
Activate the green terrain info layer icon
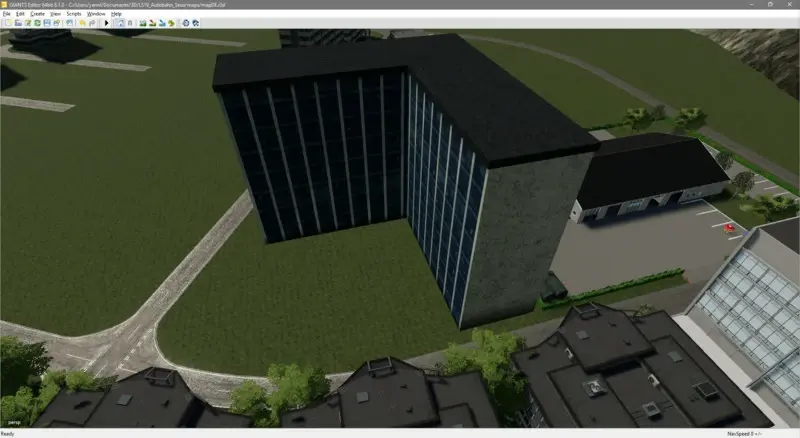click(x=171, y=23)
